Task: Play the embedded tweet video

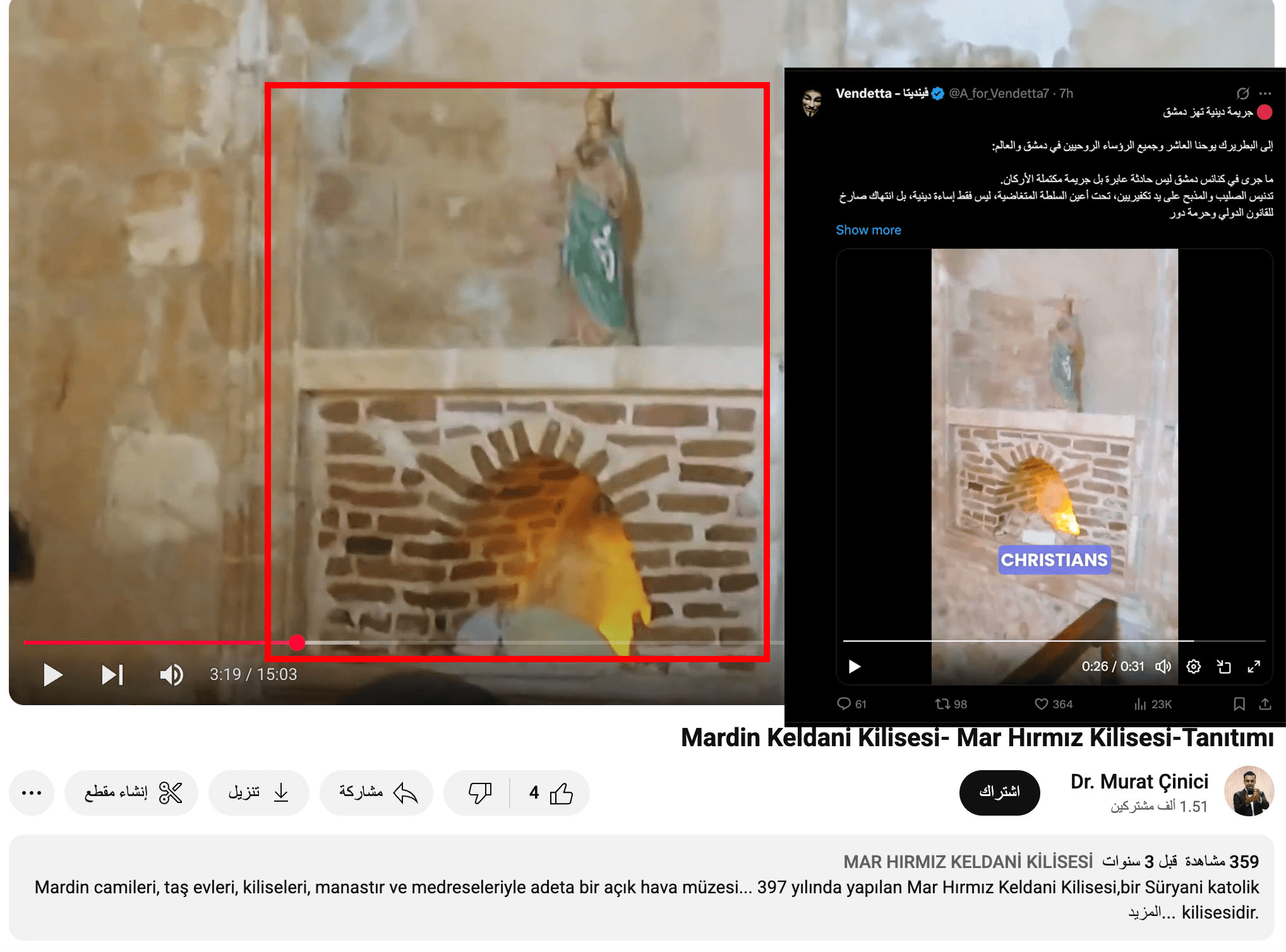Action: [855, 667]
